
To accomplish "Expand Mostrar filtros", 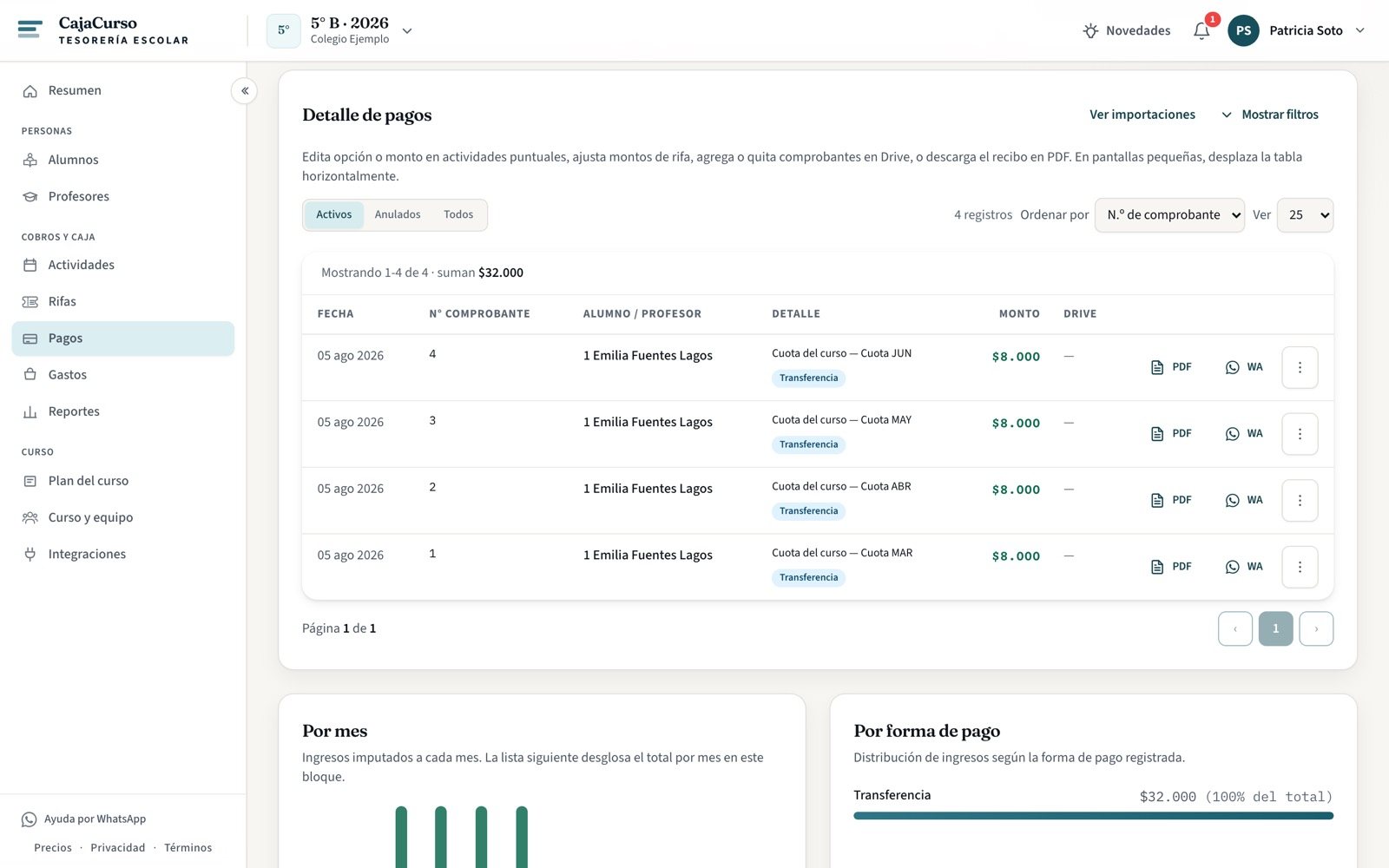I will coord(1270,115).
